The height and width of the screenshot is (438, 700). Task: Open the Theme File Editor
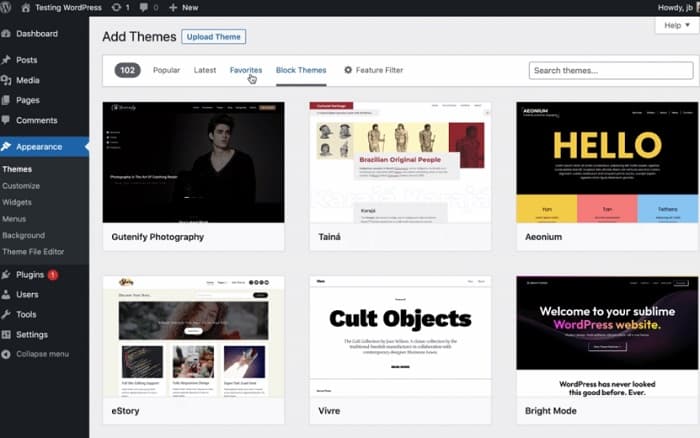(33, 252)
